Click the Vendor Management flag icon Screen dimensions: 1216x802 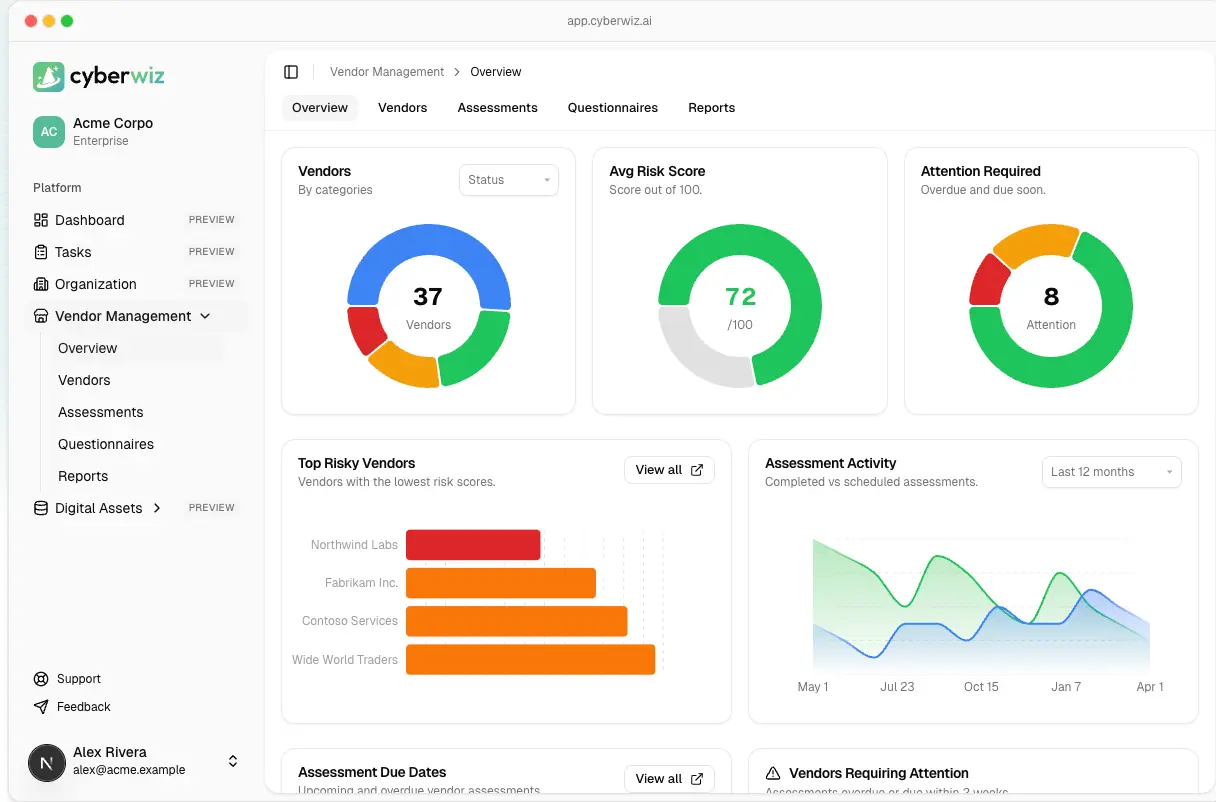(41, 316)
